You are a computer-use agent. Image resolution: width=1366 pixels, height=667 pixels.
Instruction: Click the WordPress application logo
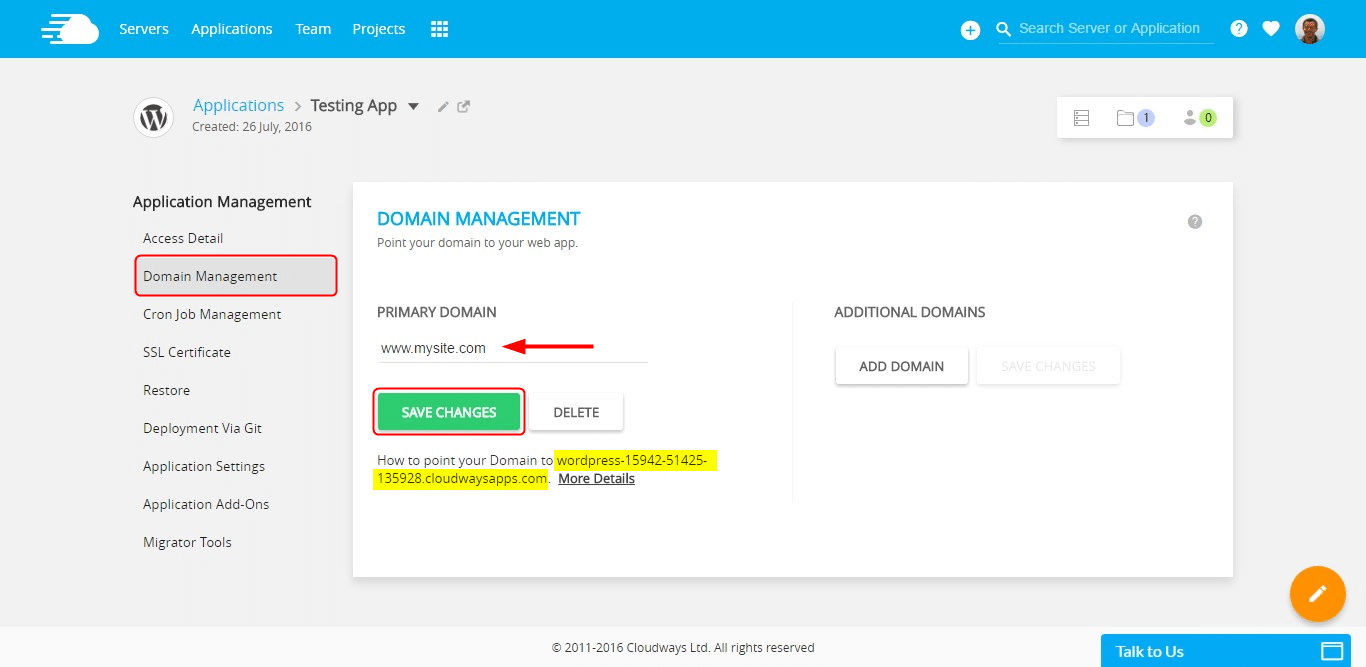154,117
